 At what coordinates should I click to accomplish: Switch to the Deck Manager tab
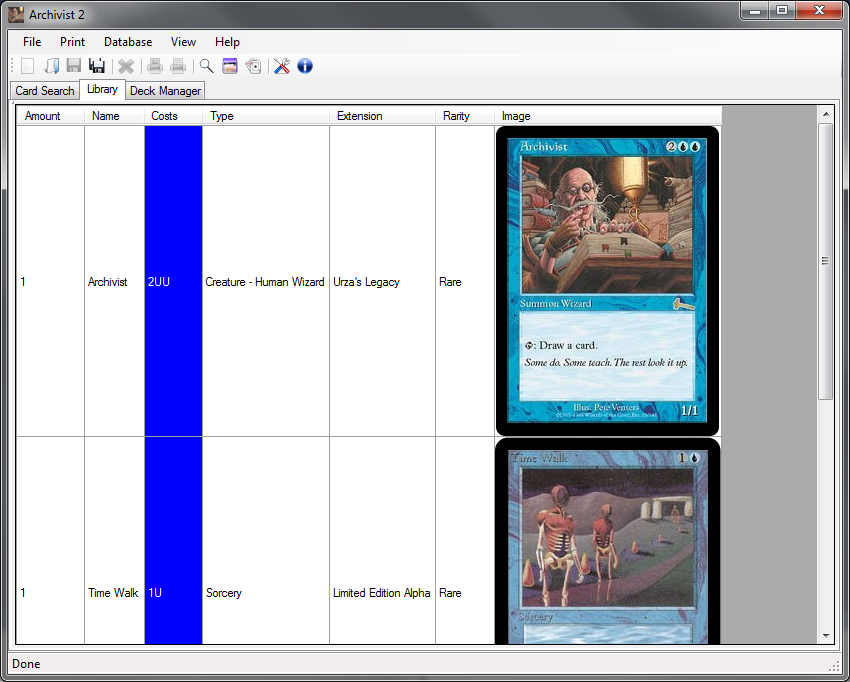coord(165,91)
